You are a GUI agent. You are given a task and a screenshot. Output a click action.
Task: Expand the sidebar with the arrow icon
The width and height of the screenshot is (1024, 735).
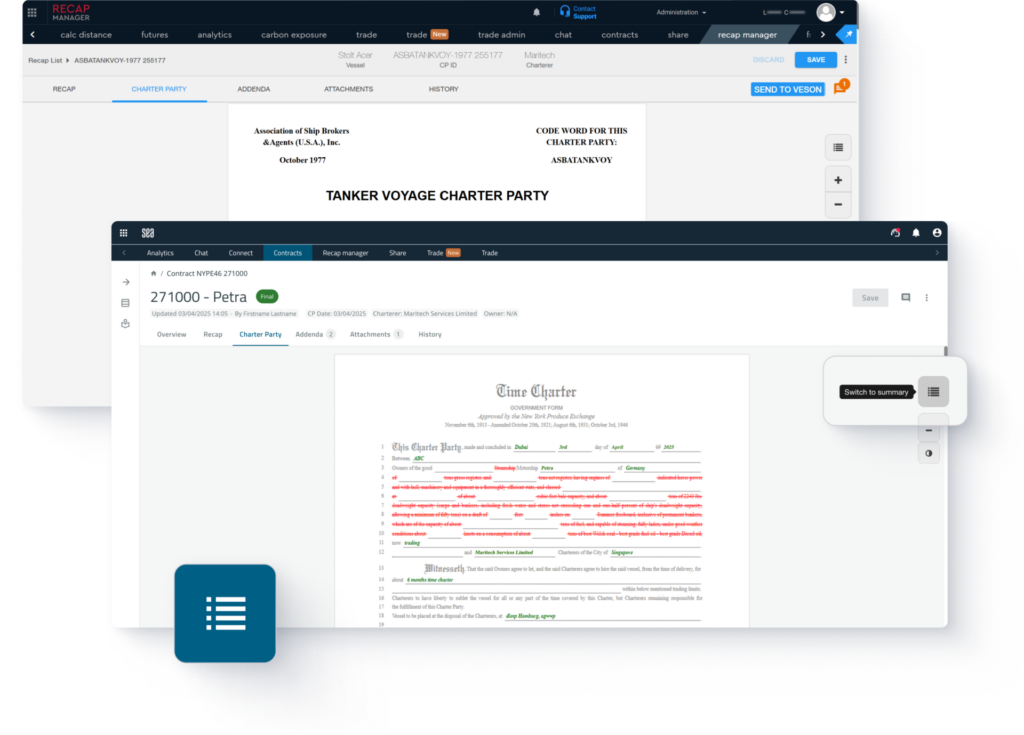[126, 282]
